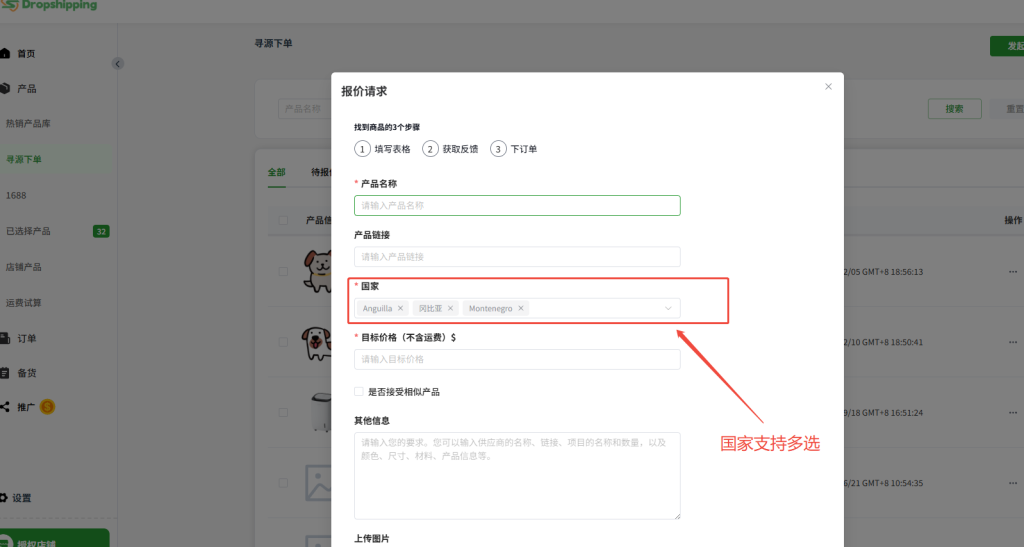Expand the 国家 country dropdown arrow
The height and width of the screenshot is (547, 1024).
(668, 309)
